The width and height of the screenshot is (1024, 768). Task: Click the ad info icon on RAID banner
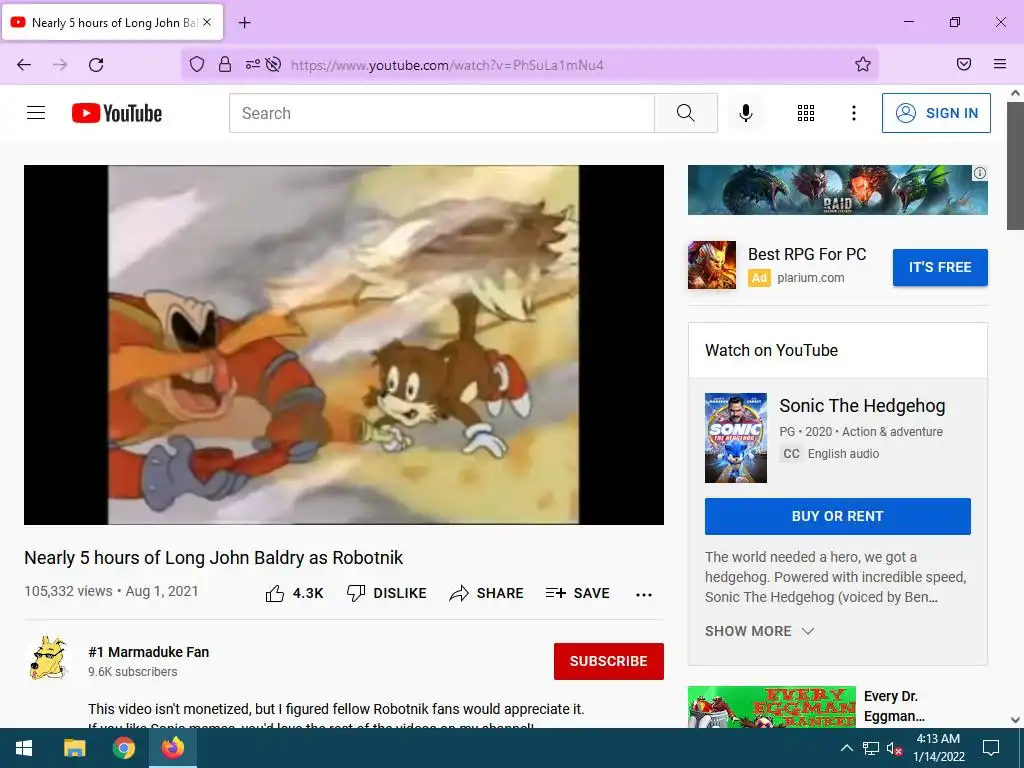[980, 173]
